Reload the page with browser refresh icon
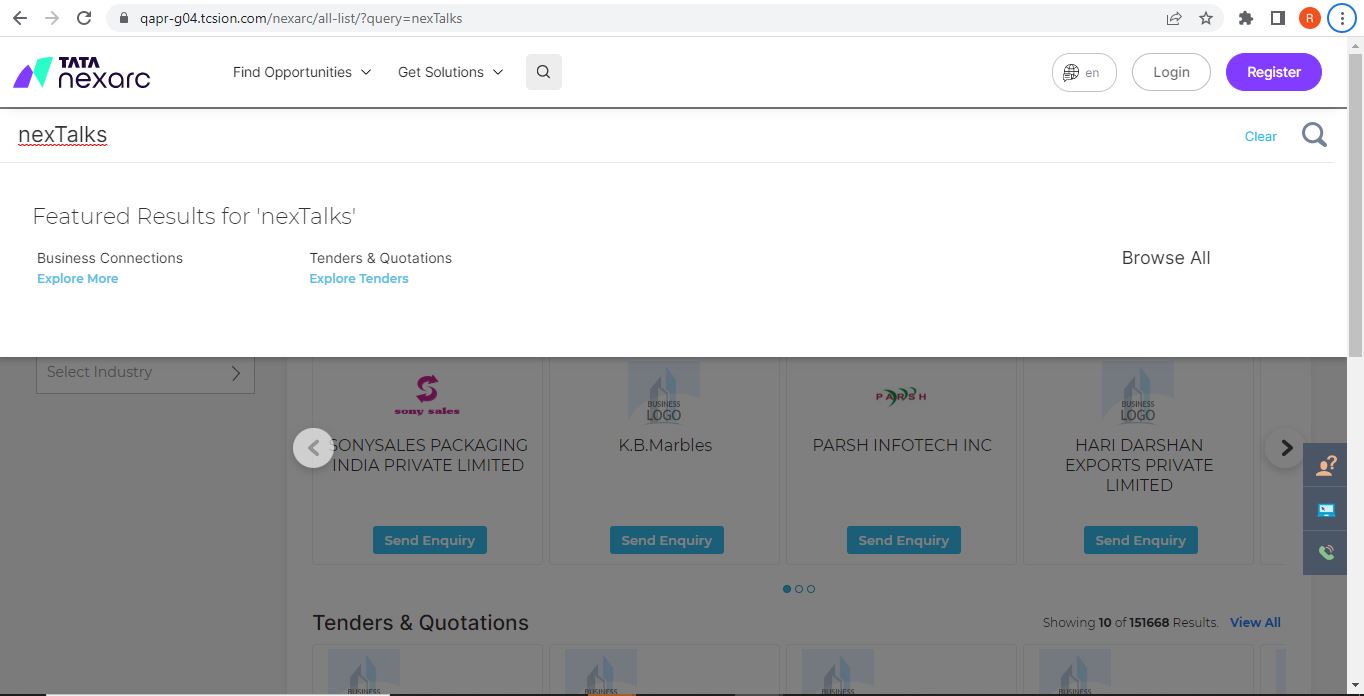The height and width of the screenshot is (696, 1364). coord(84,18)
